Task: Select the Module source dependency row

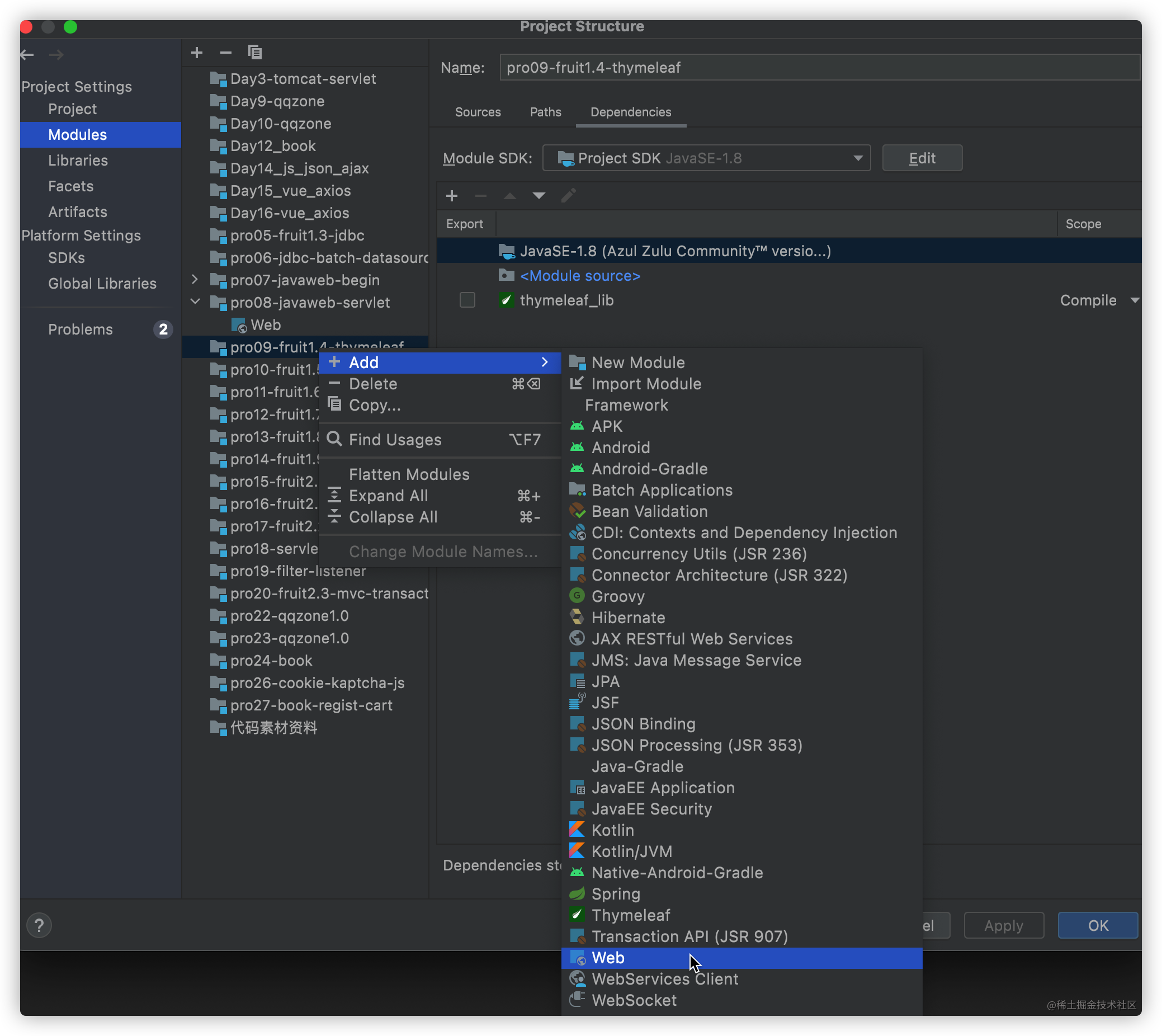Action: pos(789,276)
